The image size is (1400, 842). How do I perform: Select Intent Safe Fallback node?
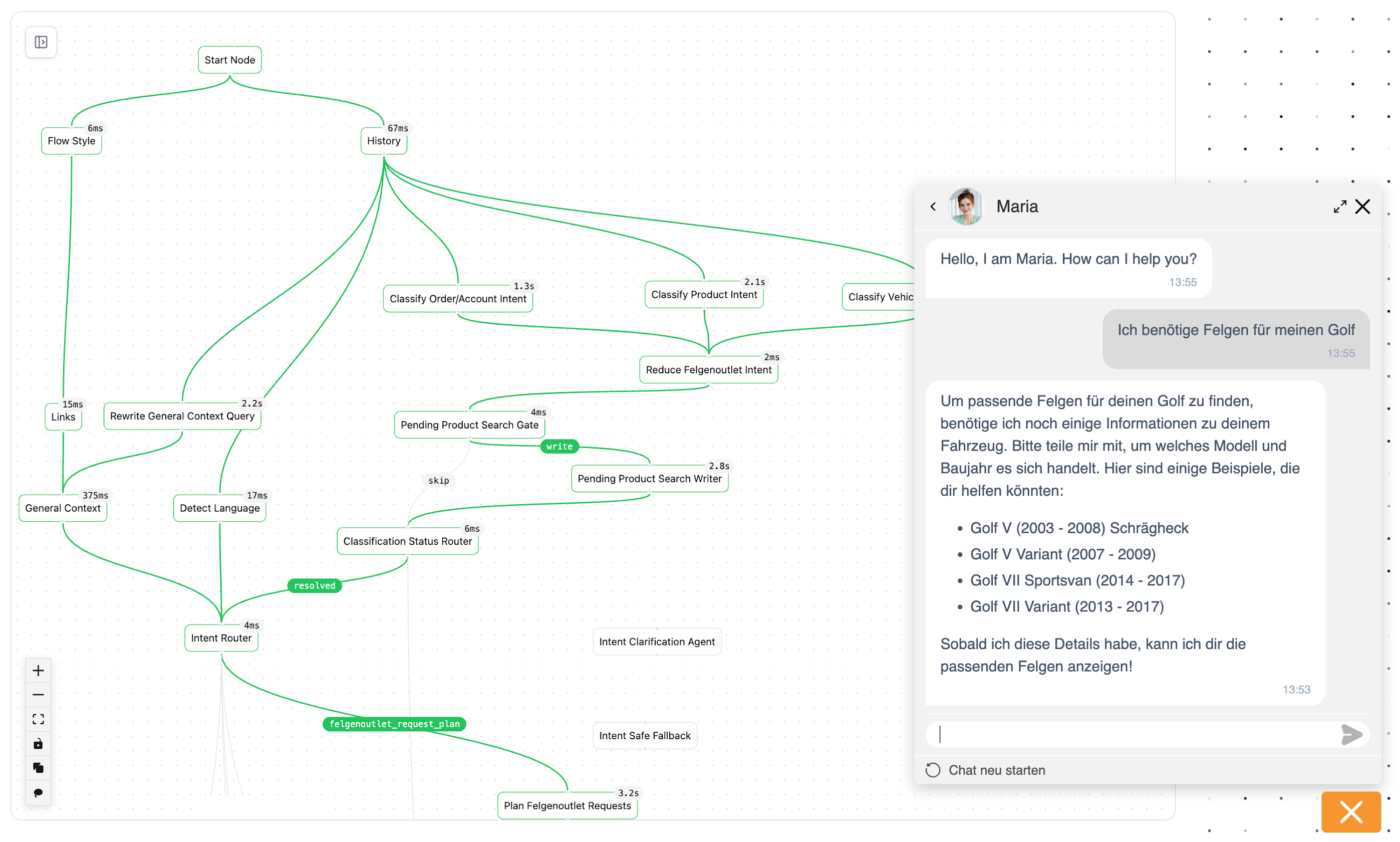(x=645, y=736)
